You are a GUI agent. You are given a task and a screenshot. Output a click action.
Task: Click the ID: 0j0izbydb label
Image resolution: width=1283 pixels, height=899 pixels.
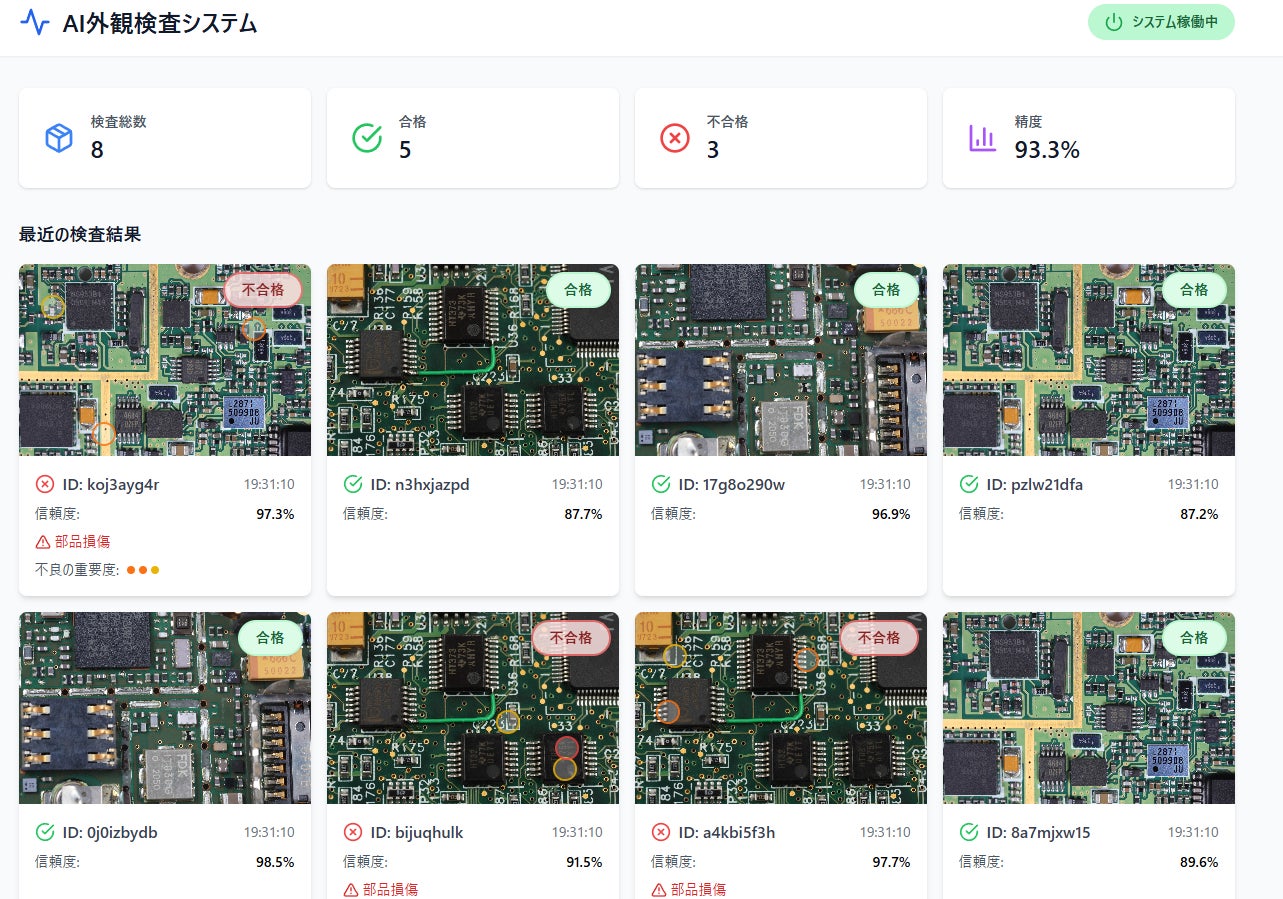point(110,833)
